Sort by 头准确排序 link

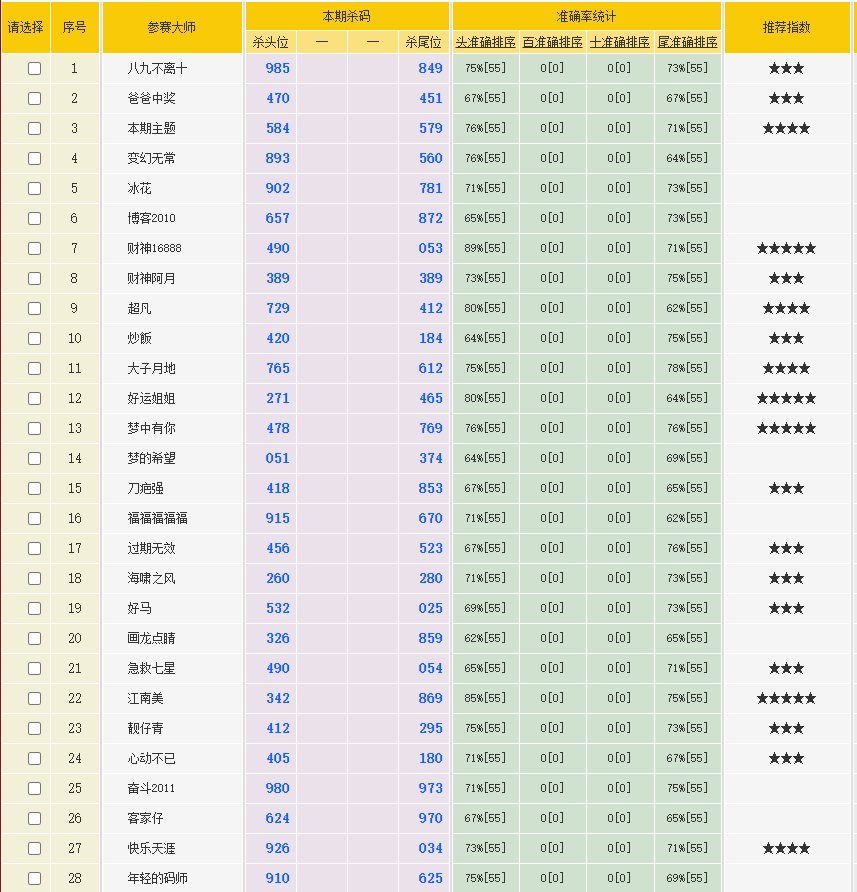[x=485, y=42]
